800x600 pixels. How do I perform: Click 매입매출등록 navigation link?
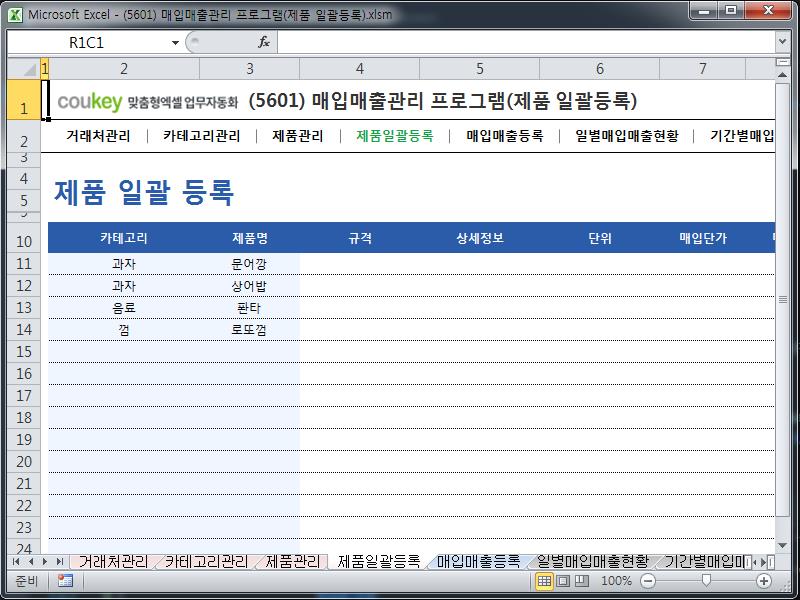tap(505, 136)
